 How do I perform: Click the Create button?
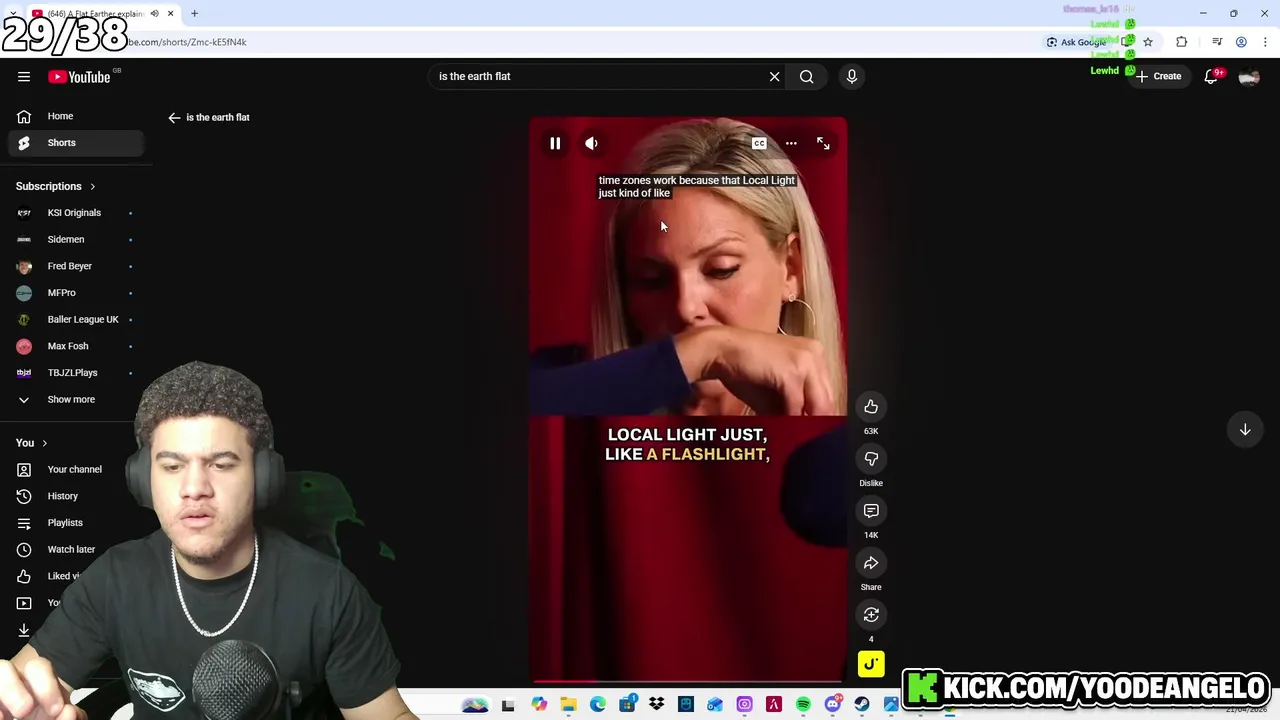point(1158,76)
